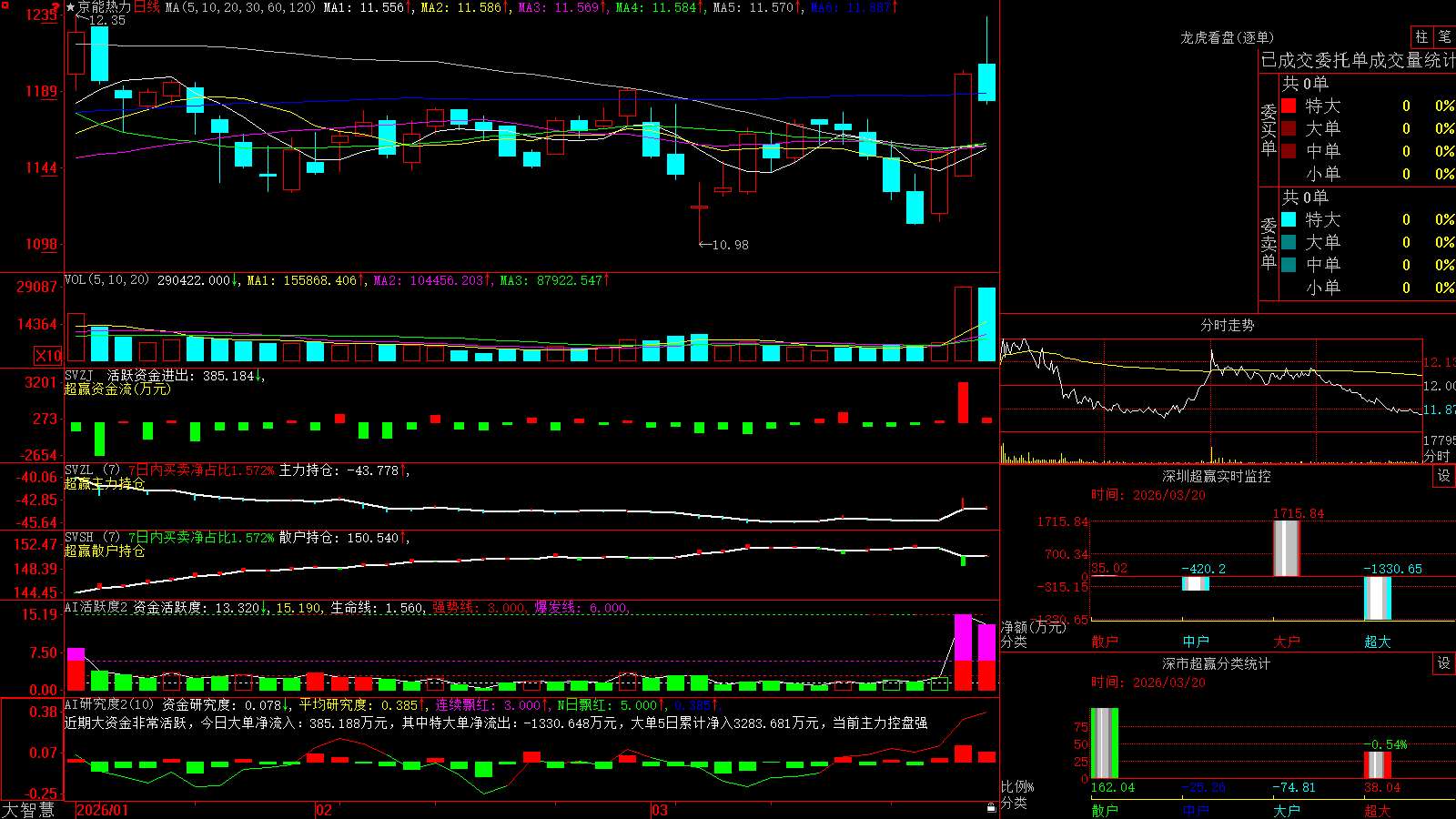Click the AI研究度2(10) indicator label
The width and height of the screenshot is (1456, 819).
(x=109, y=704)
